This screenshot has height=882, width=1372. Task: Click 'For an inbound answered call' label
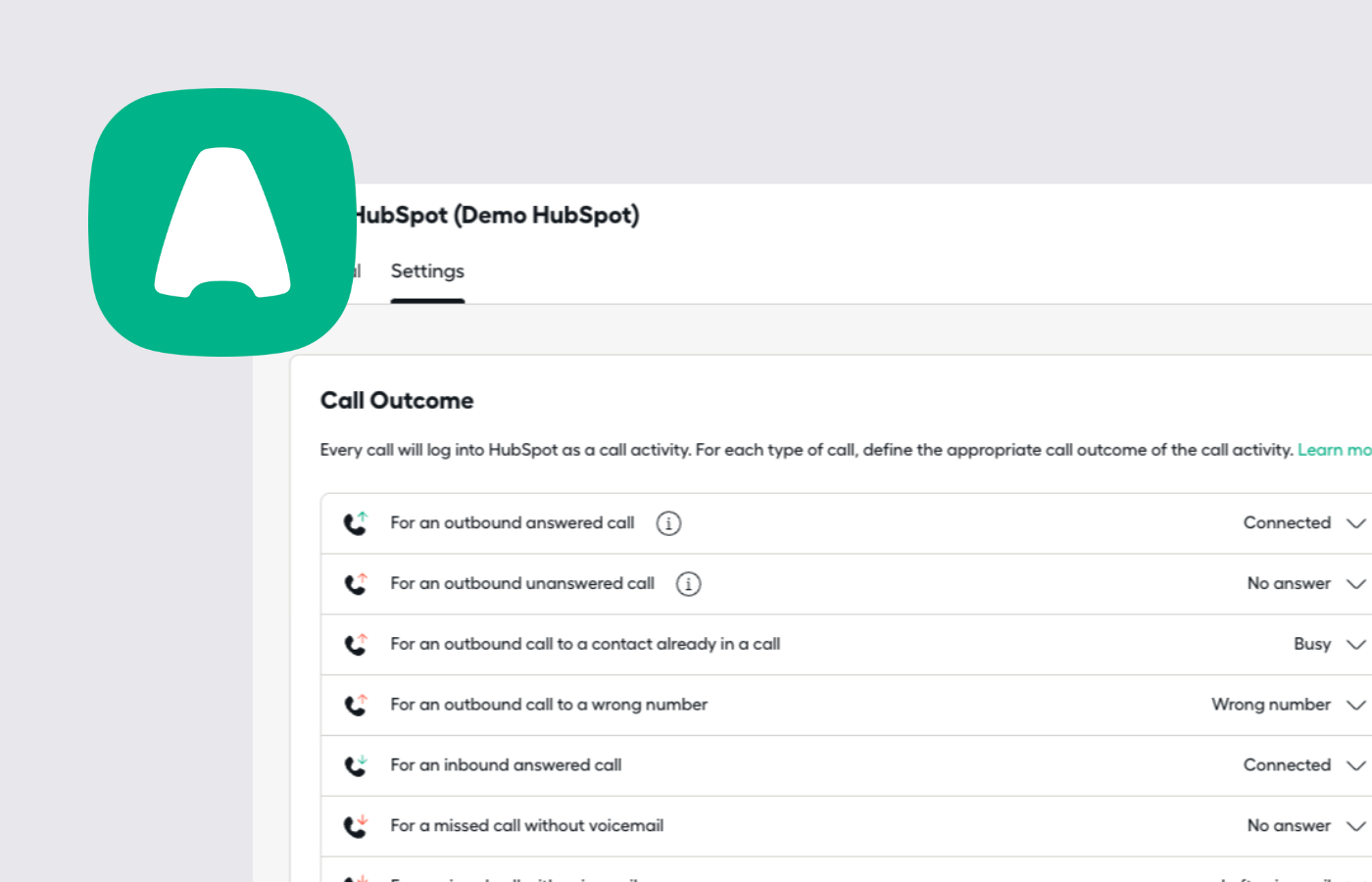pos(506,765)
